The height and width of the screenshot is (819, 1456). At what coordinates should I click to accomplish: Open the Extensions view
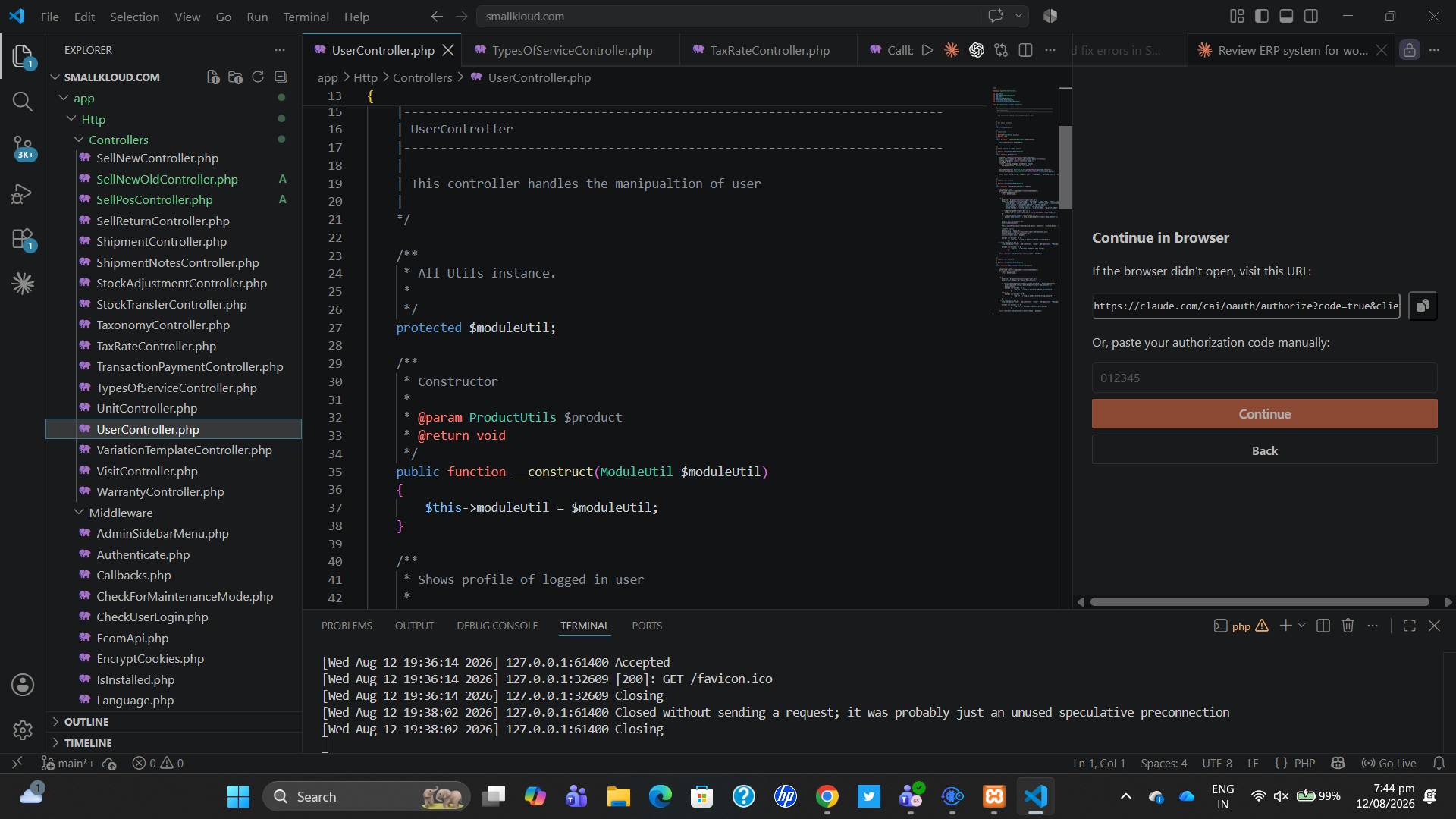[23, 240]
